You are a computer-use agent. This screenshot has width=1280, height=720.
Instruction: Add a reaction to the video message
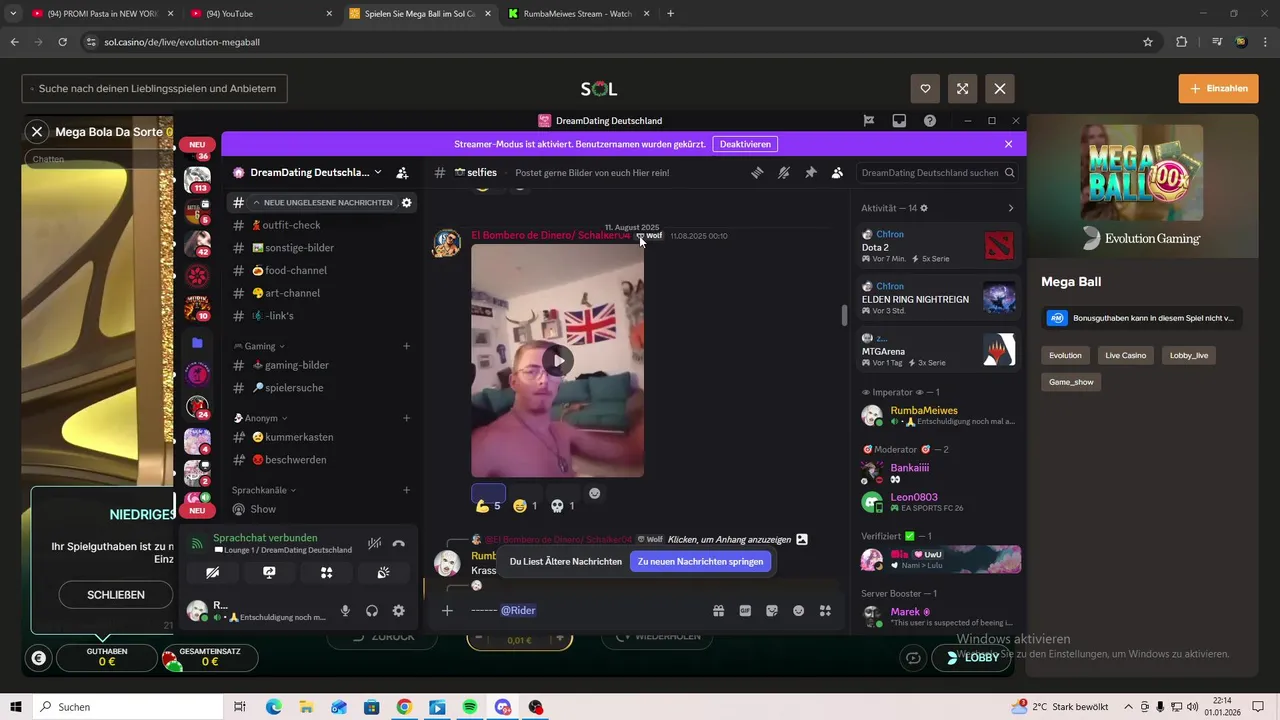595,493
